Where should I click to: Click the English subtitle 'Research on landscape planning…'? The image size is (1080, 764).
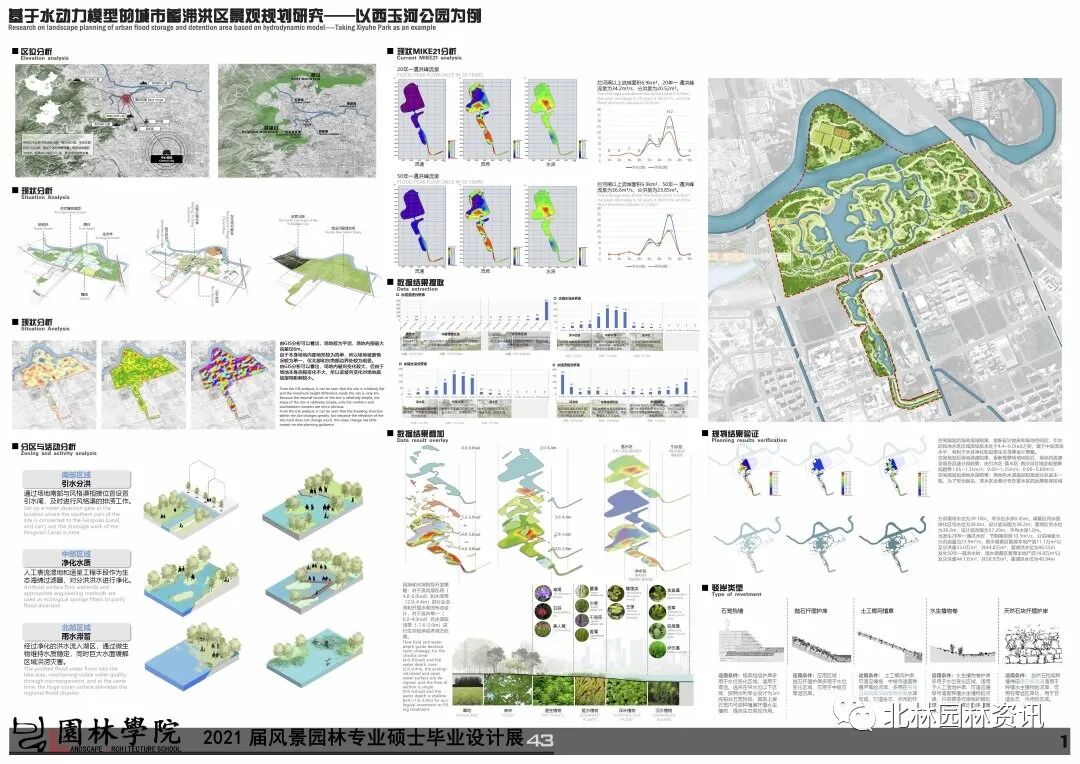coord(222,28)
